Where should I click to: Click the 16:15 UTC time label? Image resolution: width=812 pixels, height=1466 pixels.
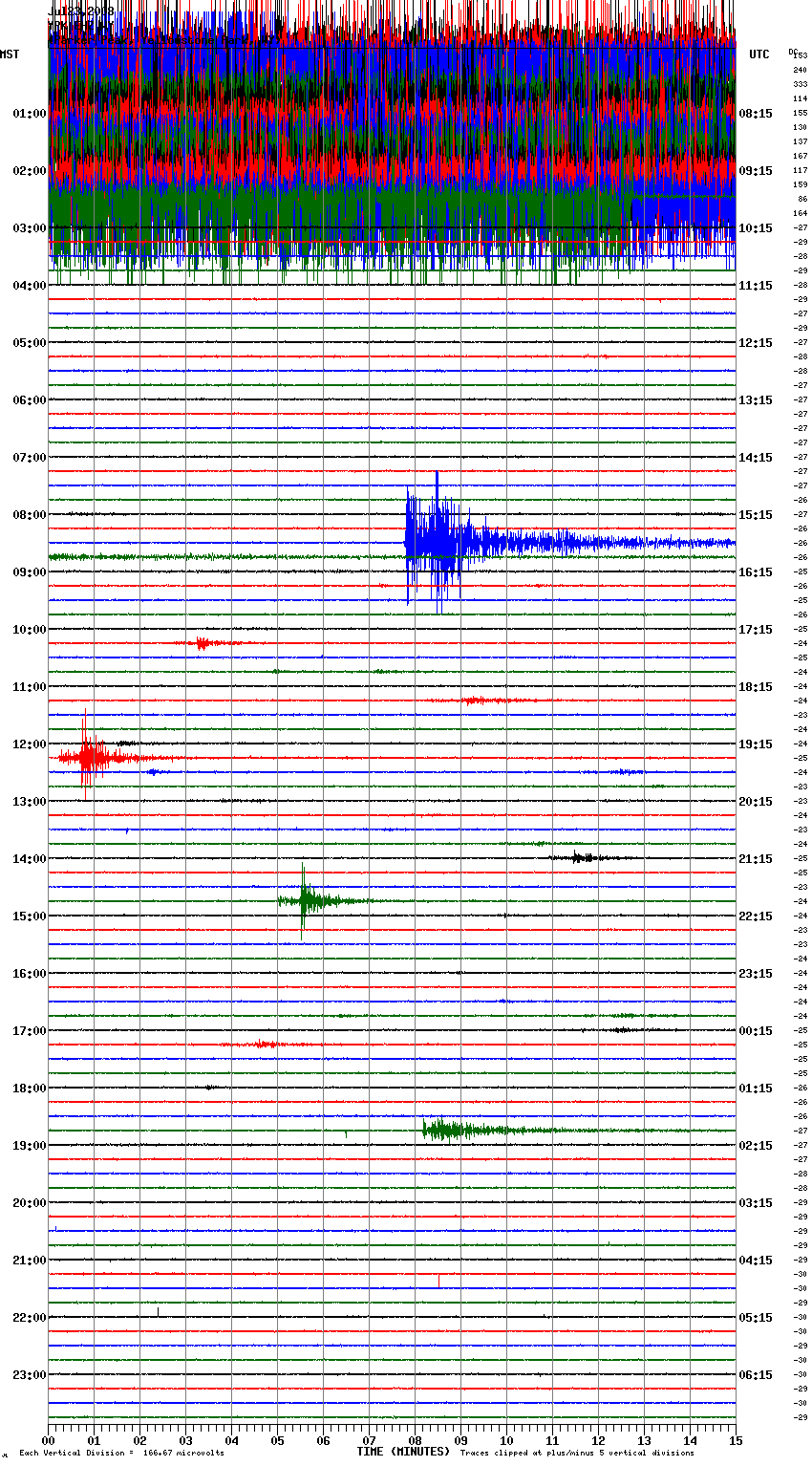(x=756, y=572)
